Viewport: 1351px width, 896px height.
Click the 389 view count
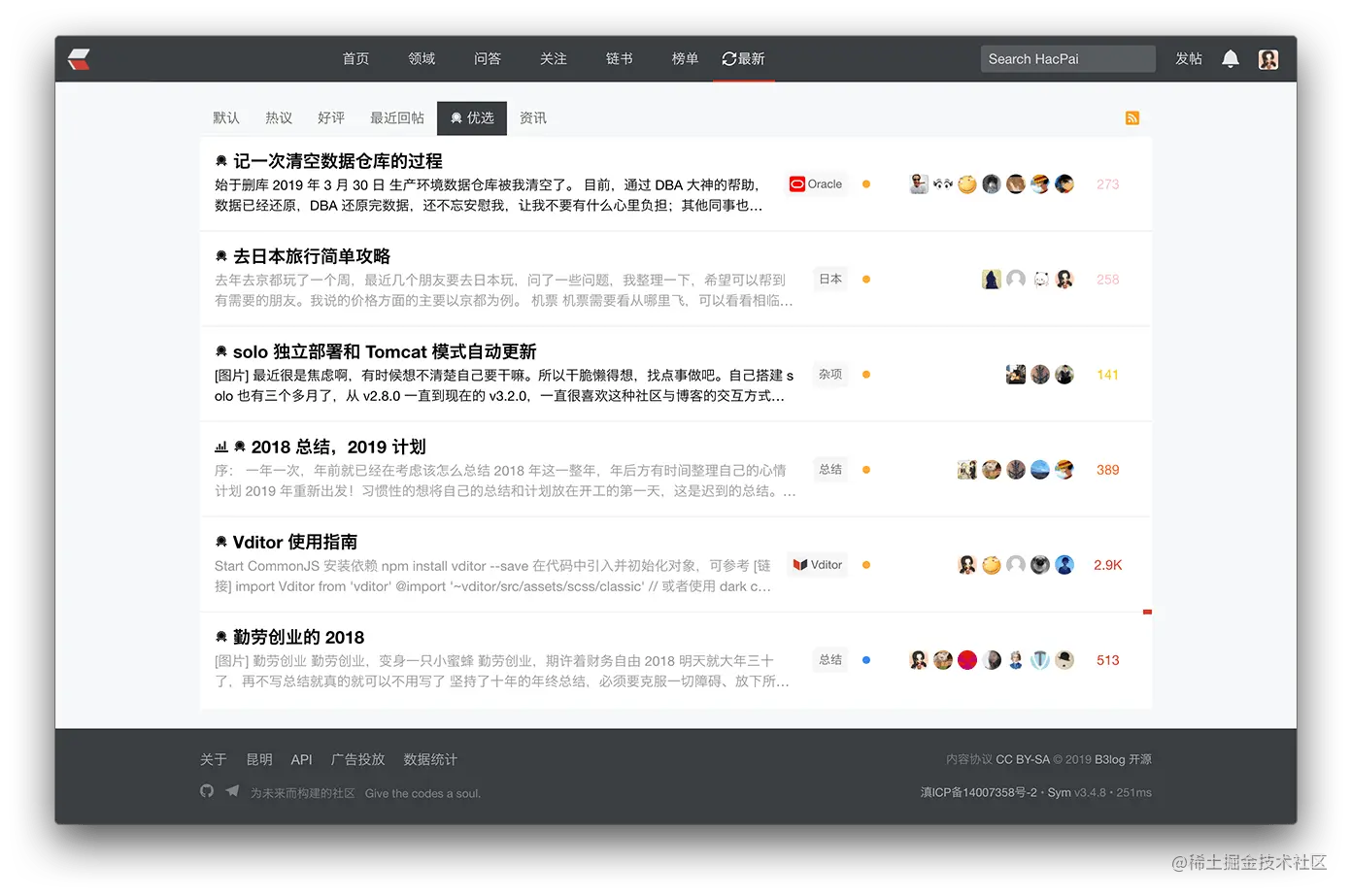[x=1107, y=470]
